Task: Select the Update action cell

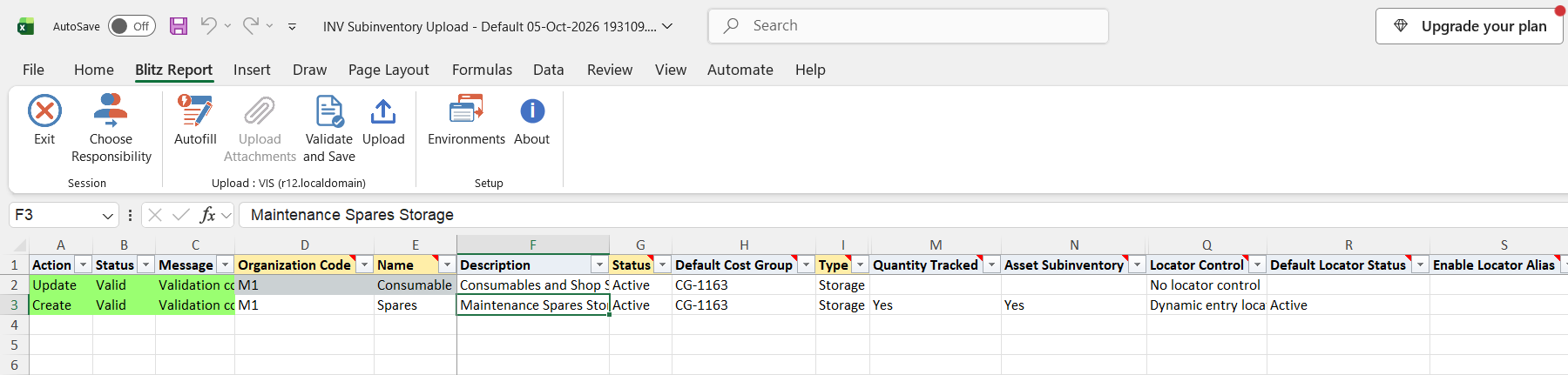Action: pos(61,285)
